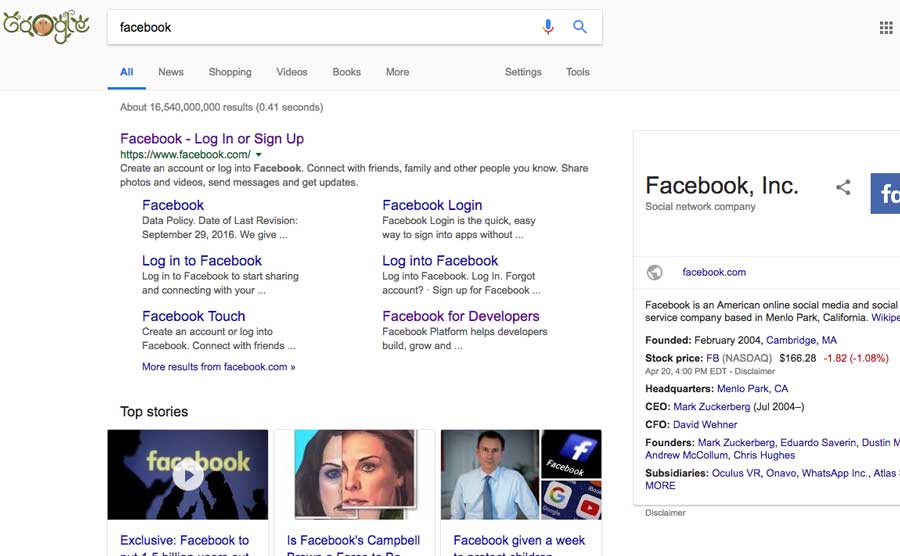Image resolution: width=900 pixels, height=556 pixels.
Task: Open the 'Onavo' subsidiary link
Action: coord(781,473)
